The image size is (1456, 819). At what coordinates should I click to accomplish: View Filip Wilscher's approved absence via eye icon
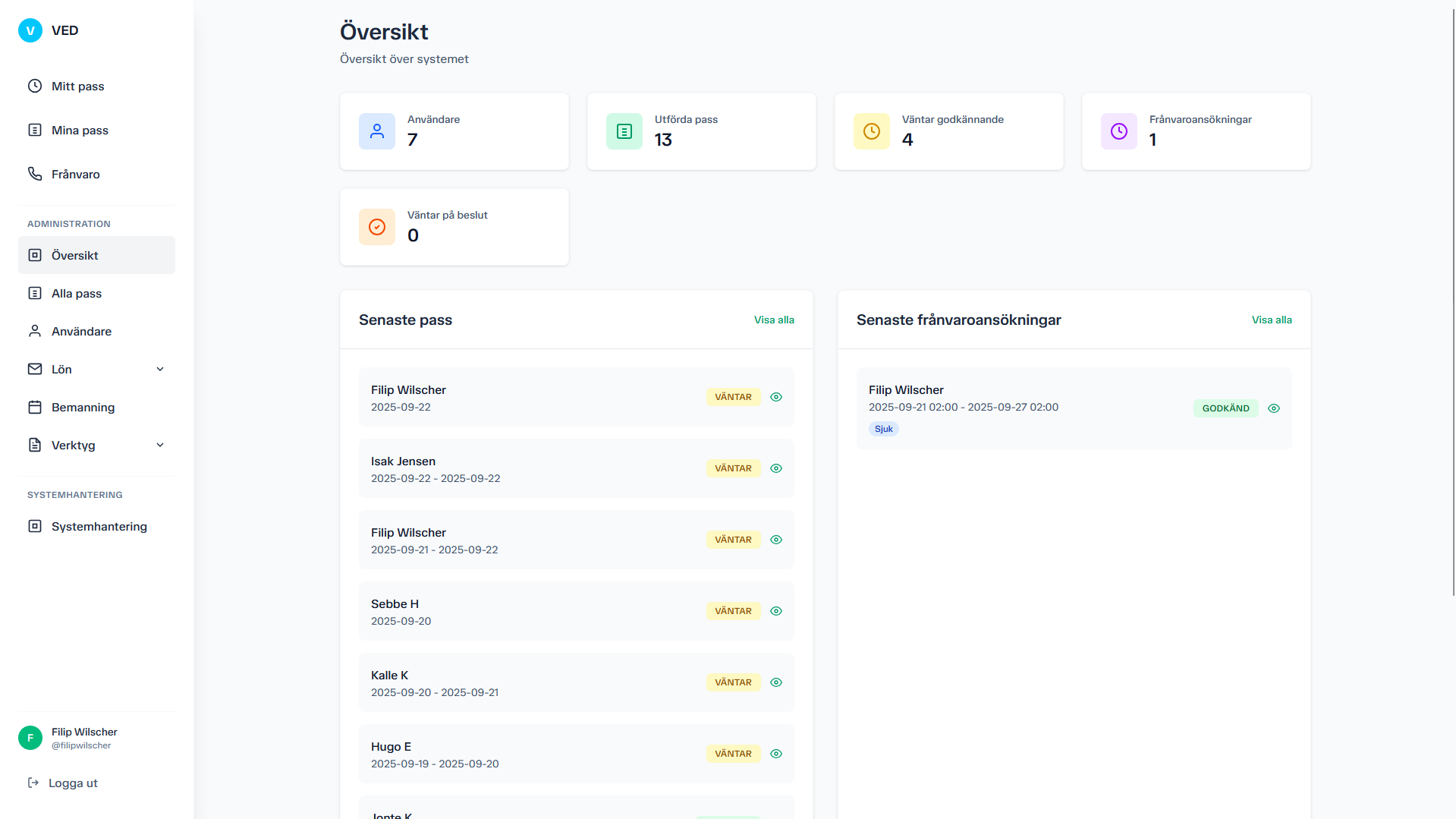pyautogui.click(x=1274, y=408)
